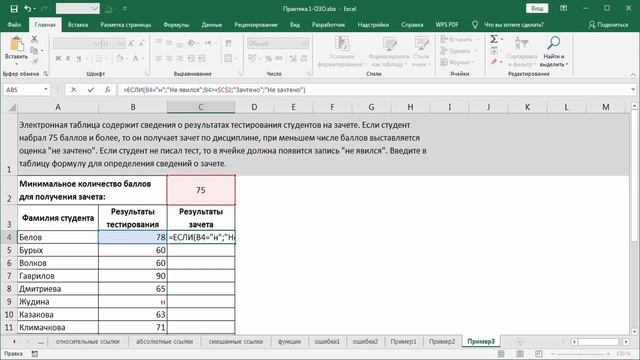Collapse the ribbon using the up chevron
The width and height of the screenshot is (640, 360).
633,74
